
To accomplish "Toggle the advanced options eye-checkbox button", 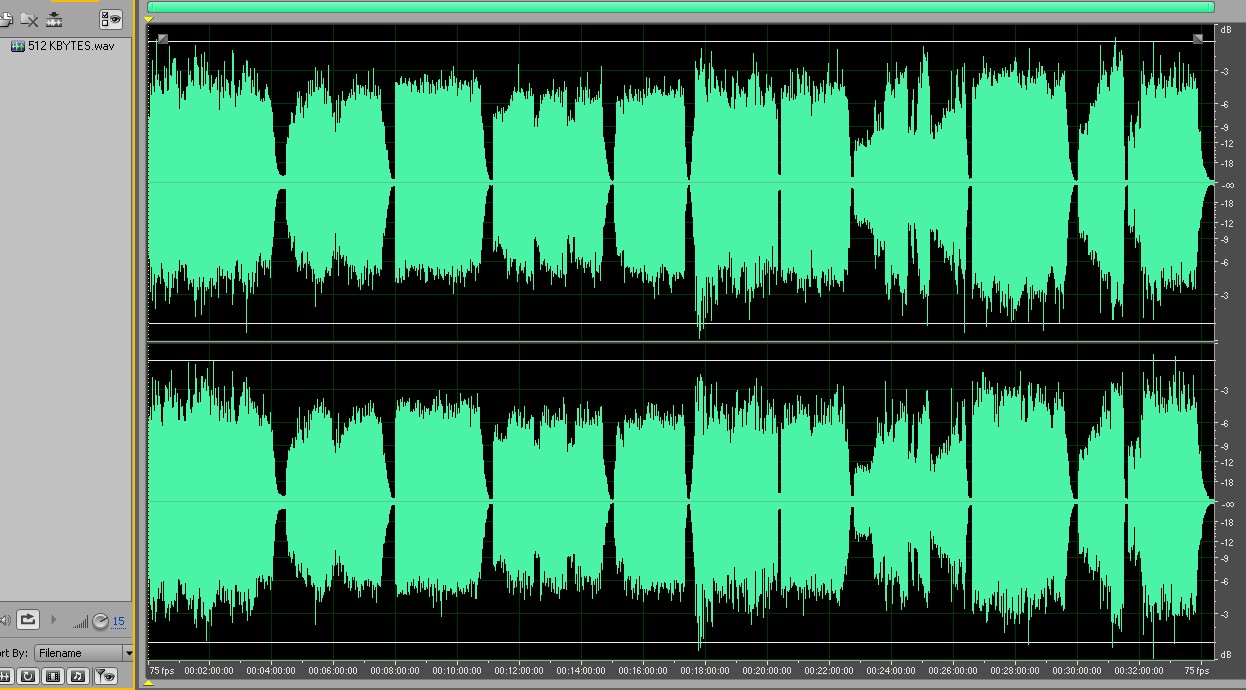I will (x=110, y=18).
